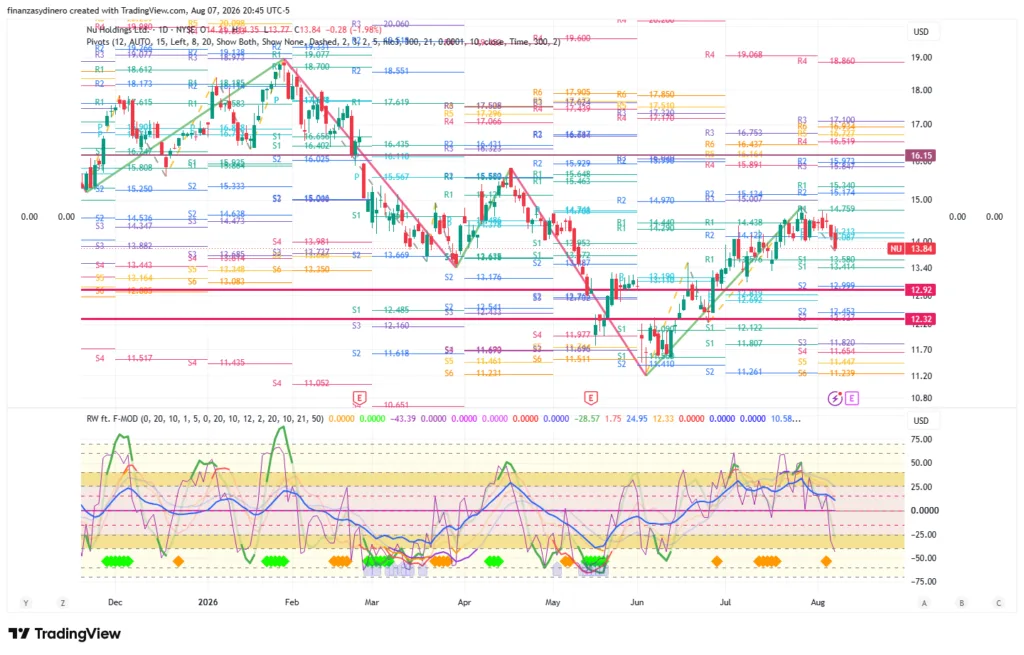Viewport: 1024px width, 655px height.
Task: Click the August earnings E marker
Action: tap(852, 398)
